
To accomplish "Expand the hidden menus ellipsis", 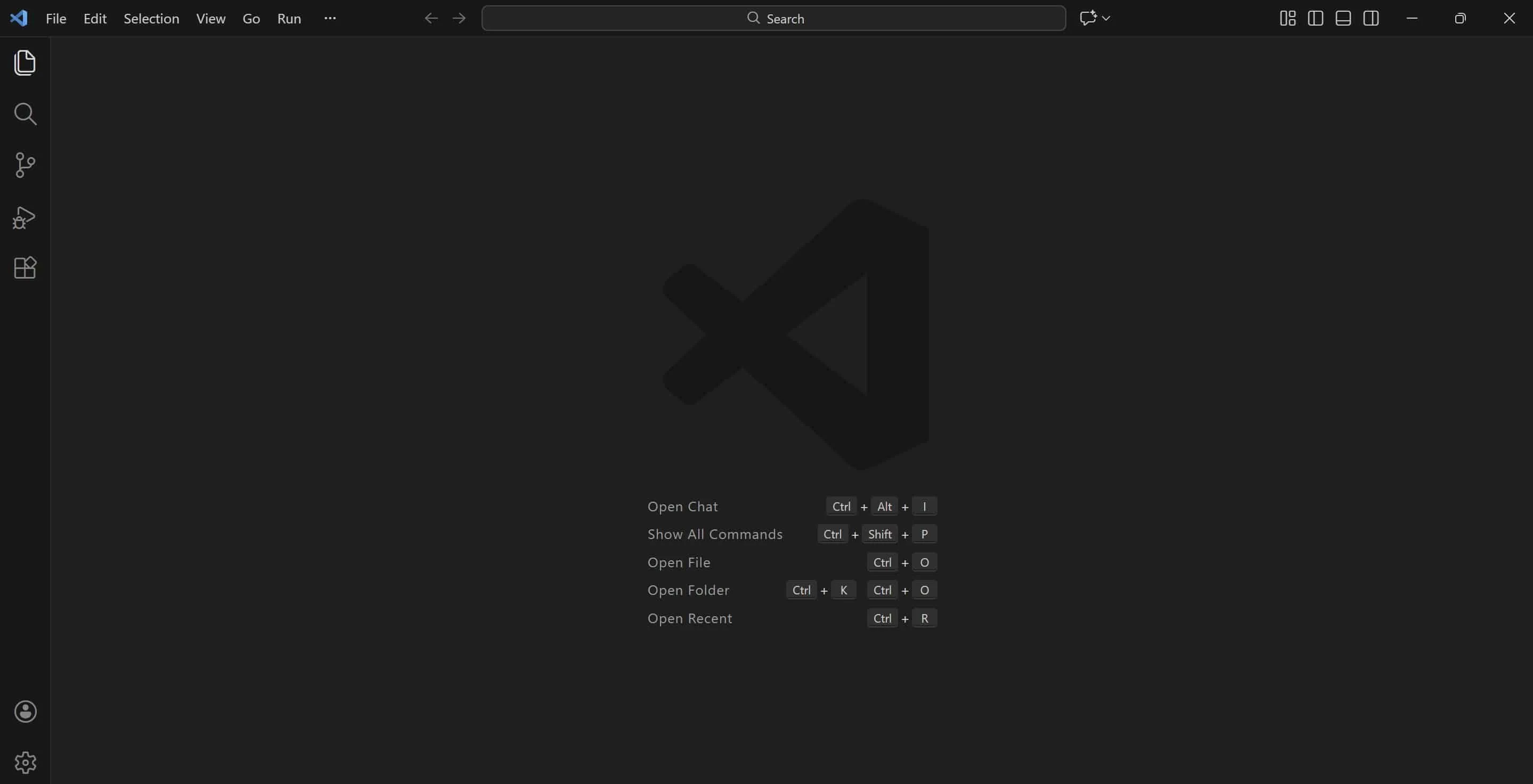I will [330, 19].
